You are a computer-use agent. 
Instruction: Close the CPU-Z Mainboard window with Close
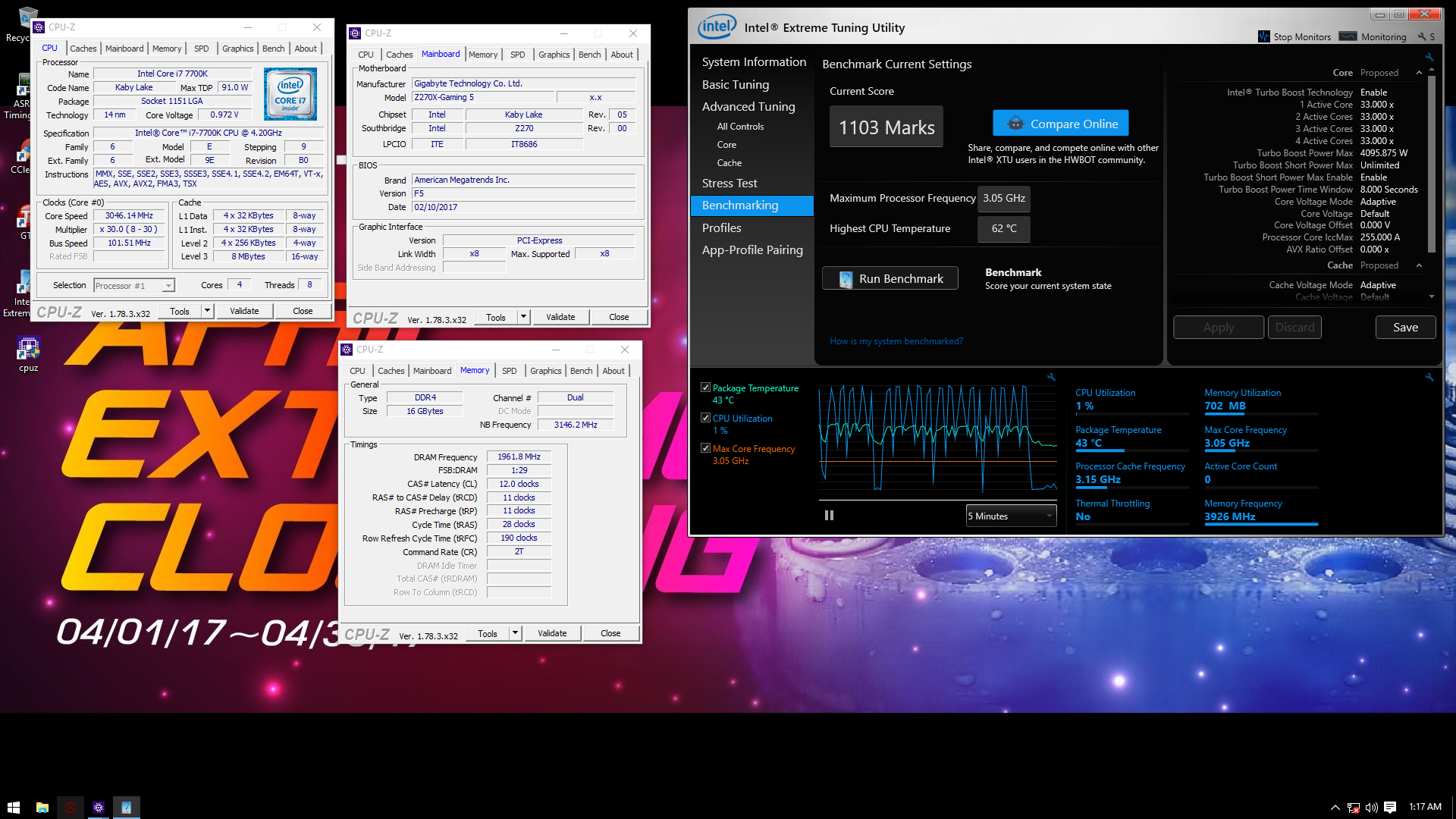[619, 317]
